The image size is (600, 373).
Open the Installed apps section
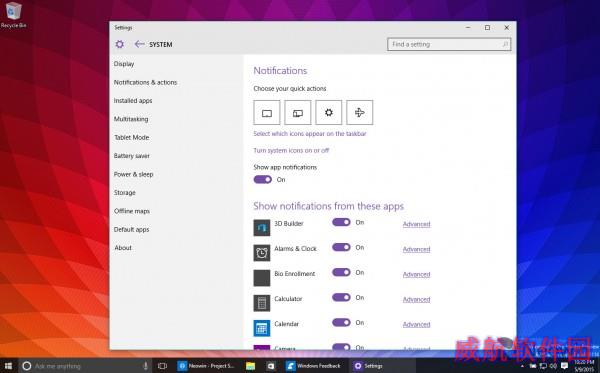(133, 101)
